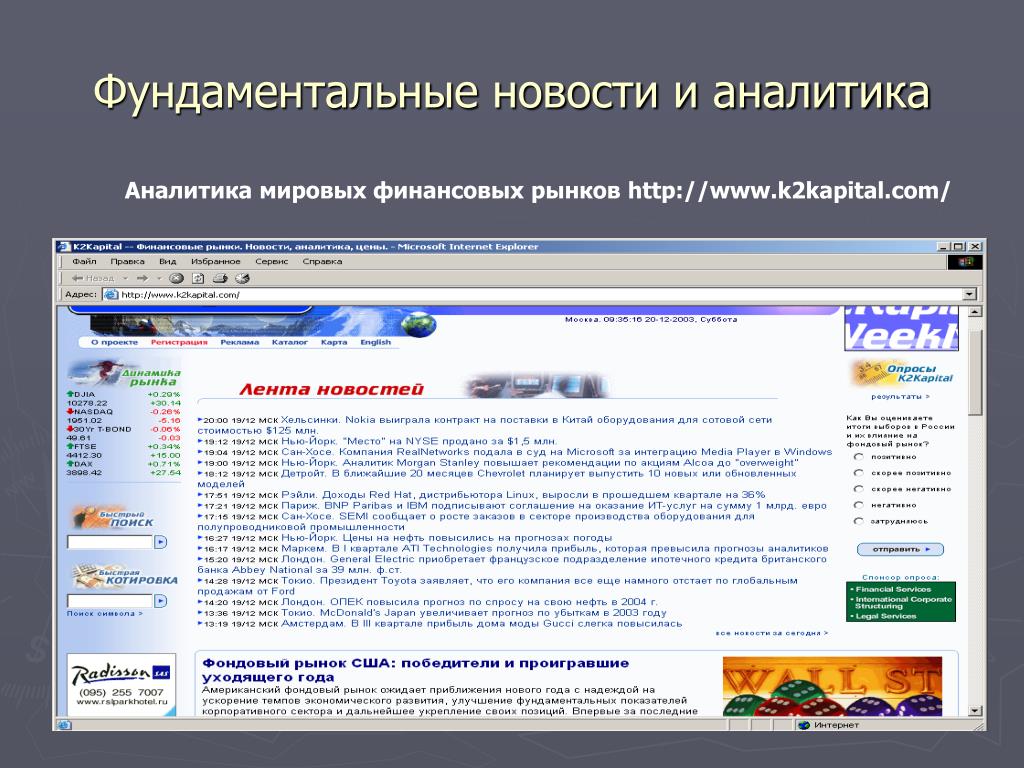Select the 'негативно' poll option
The image size is (1024, 768).
click(x=859, y=505)
